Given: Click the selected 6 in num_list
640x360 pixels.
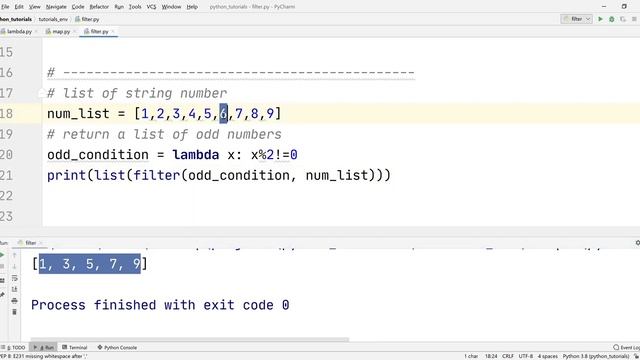Looking at the screenshot, I should 223,113.
